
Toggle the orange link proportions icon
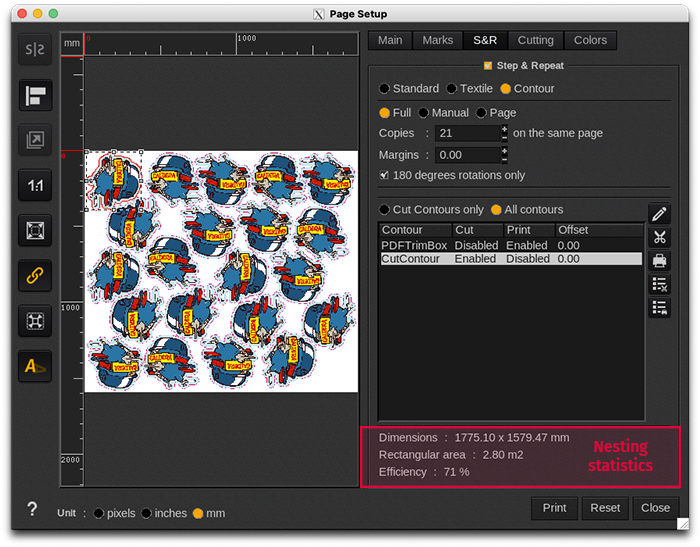click(35, 276)
